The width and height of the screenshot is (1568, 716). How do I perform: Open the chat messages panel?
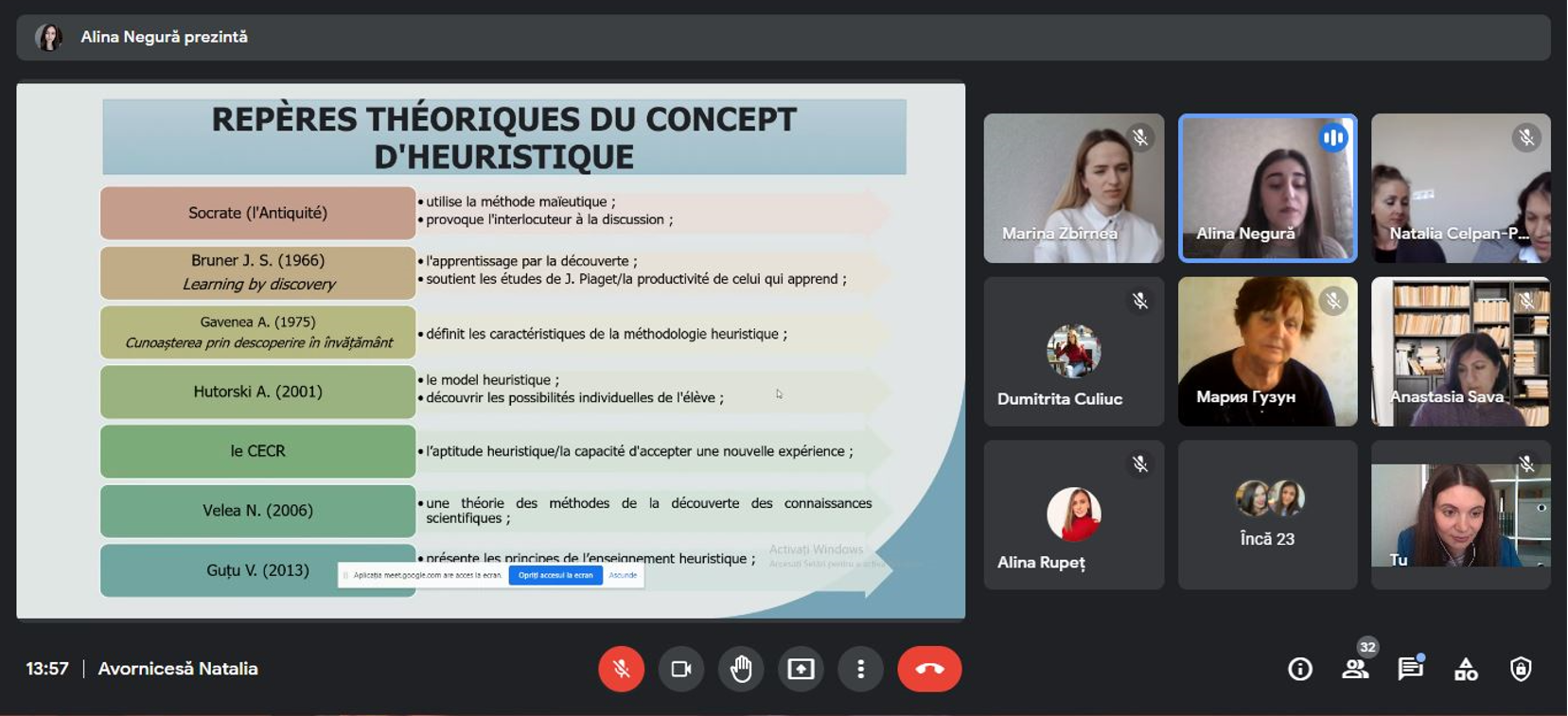point(1410,669)
